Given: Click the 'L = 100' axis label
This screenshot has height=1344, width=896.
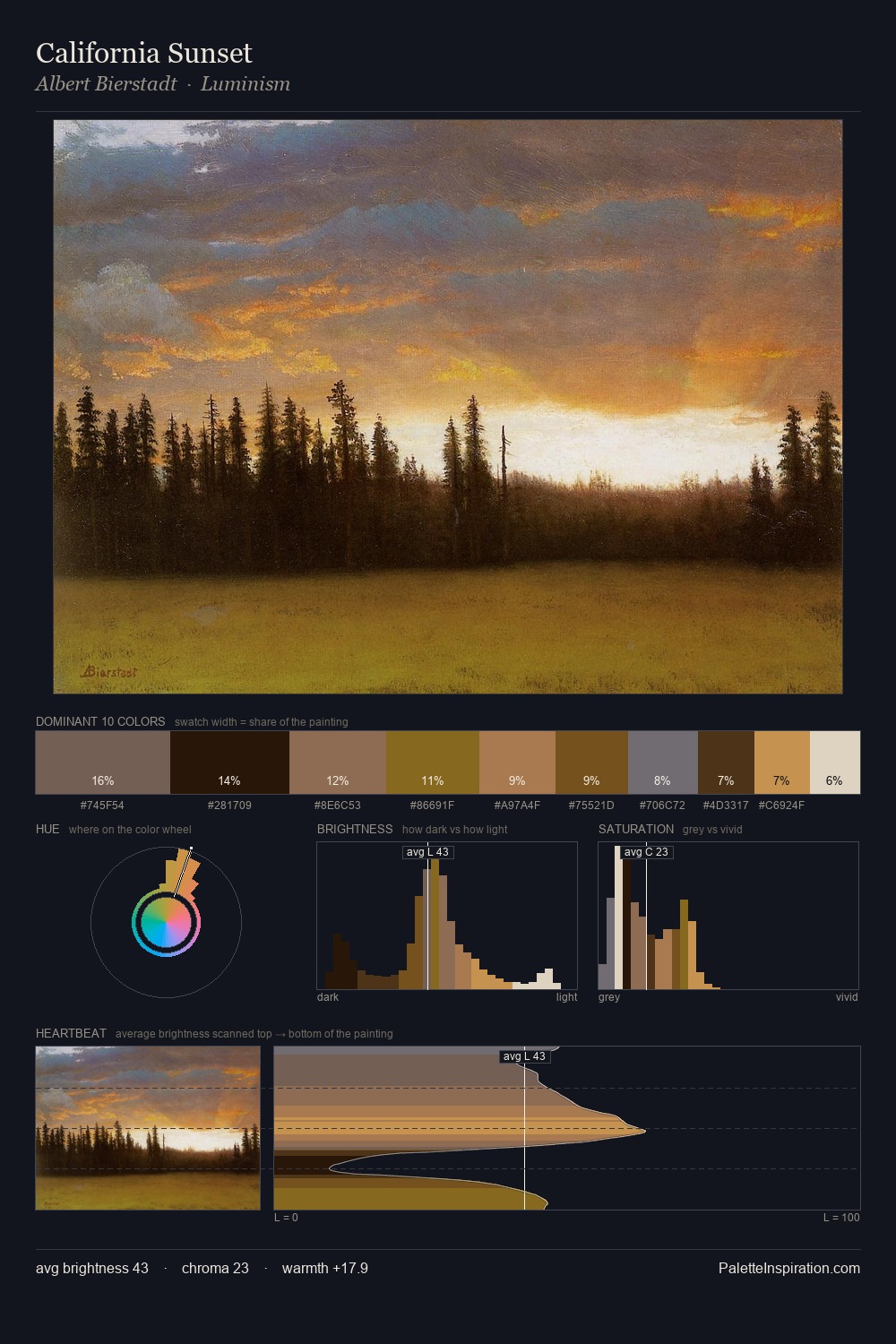Looking at the screenshot, I should (841, 1218).
